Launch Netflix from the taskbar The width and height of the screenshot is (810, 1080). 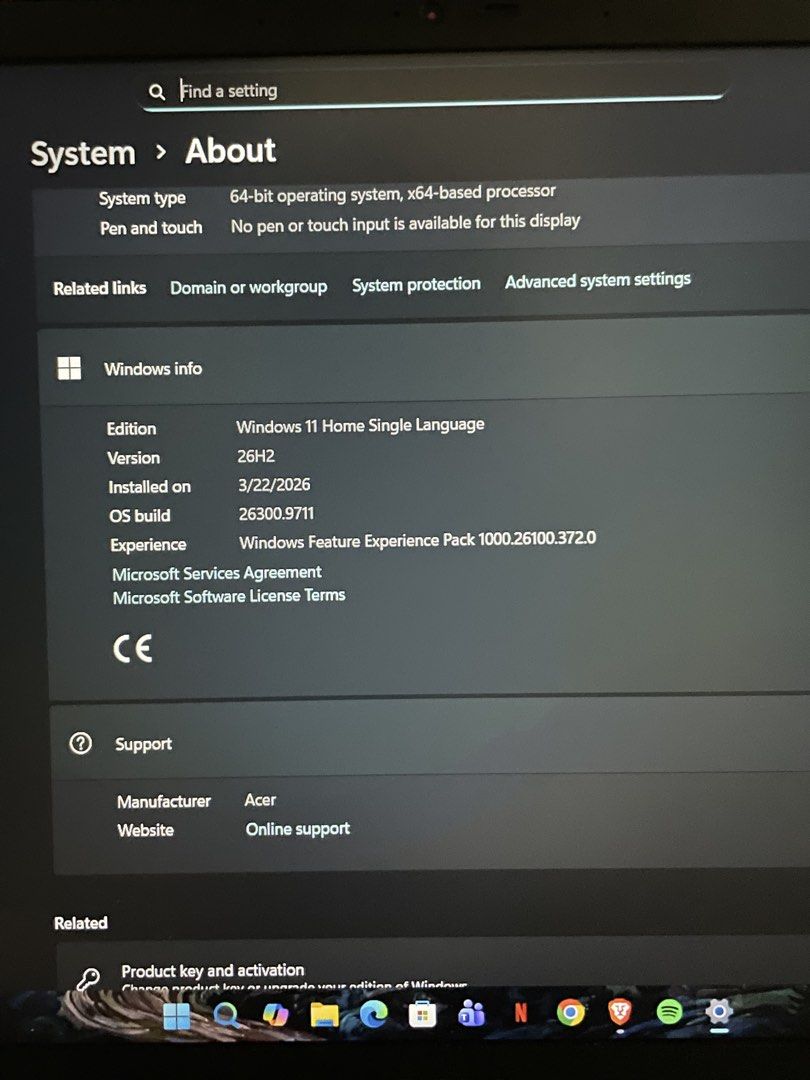click(x=521, y=1012)
